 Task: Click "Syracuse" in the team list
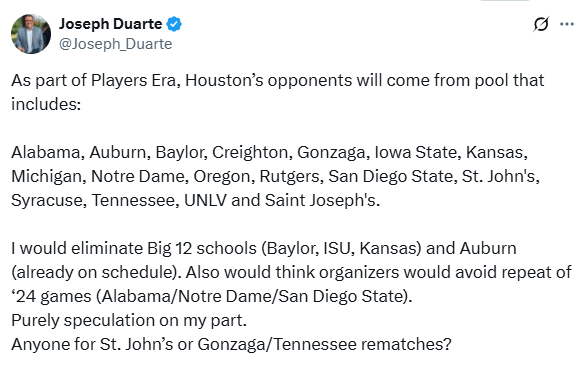[47, 200]
